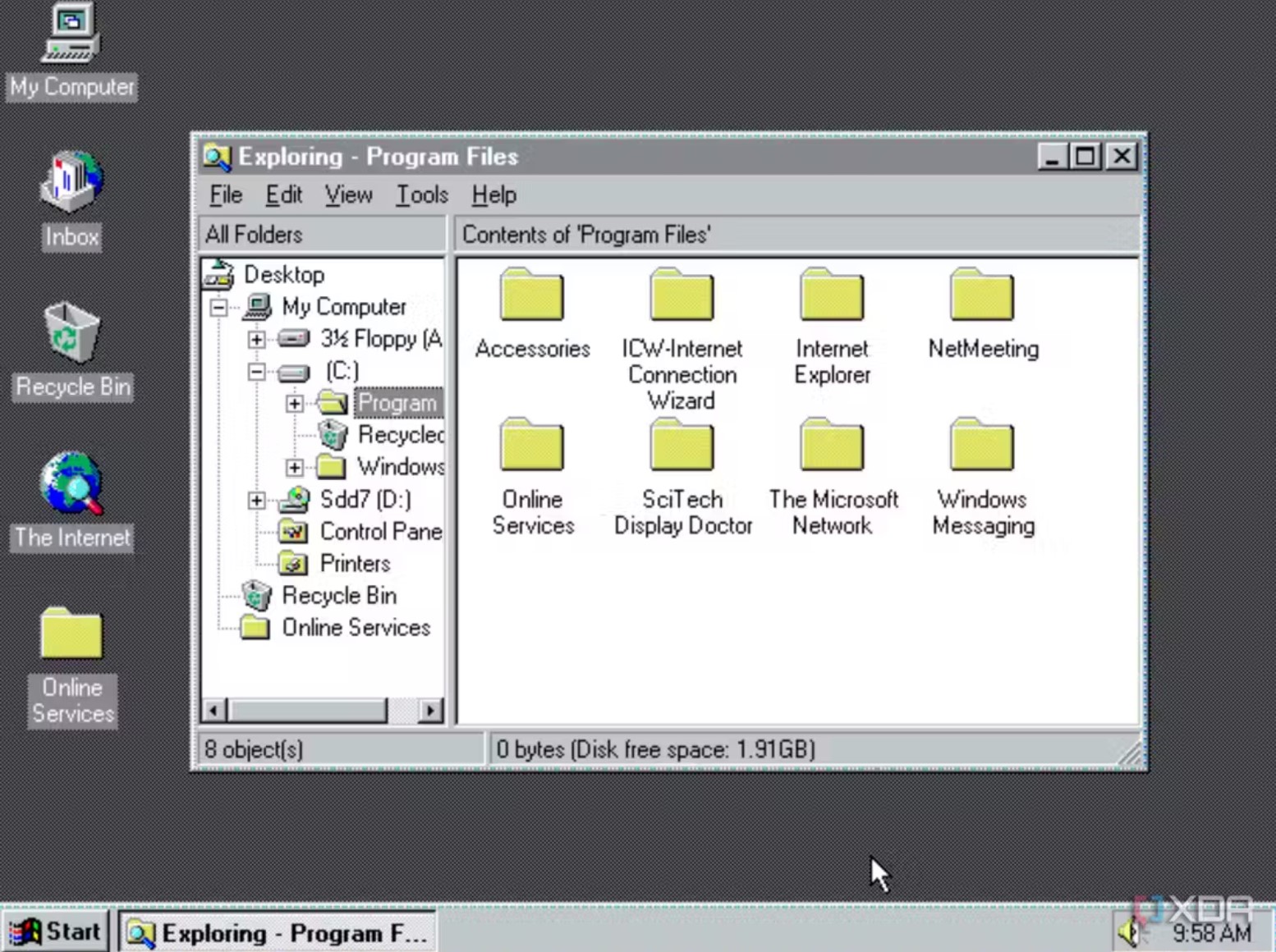Expand the Windows folder in the tree
Image resolution: width=1276 pixels, height=952 pixels.
pyautogui.click(x=294, y=467)
